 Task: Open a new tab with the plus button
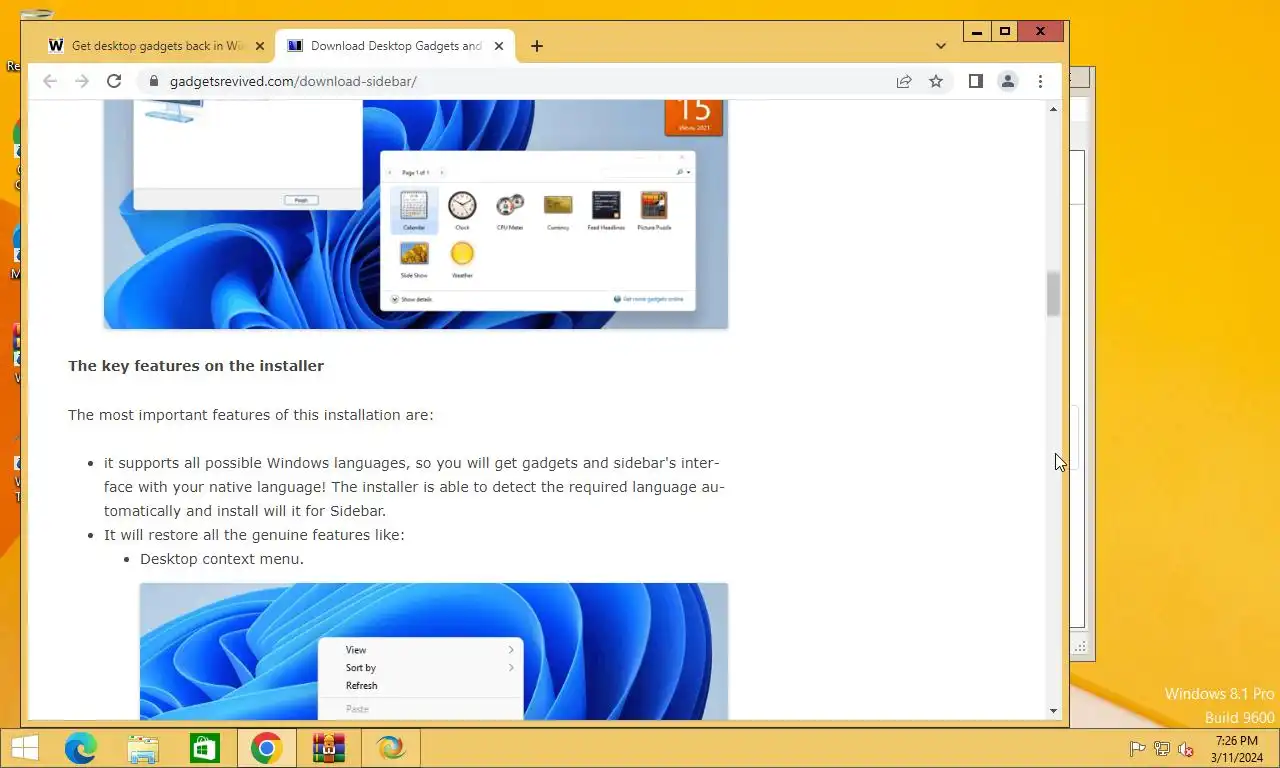(x=537, y=46)
